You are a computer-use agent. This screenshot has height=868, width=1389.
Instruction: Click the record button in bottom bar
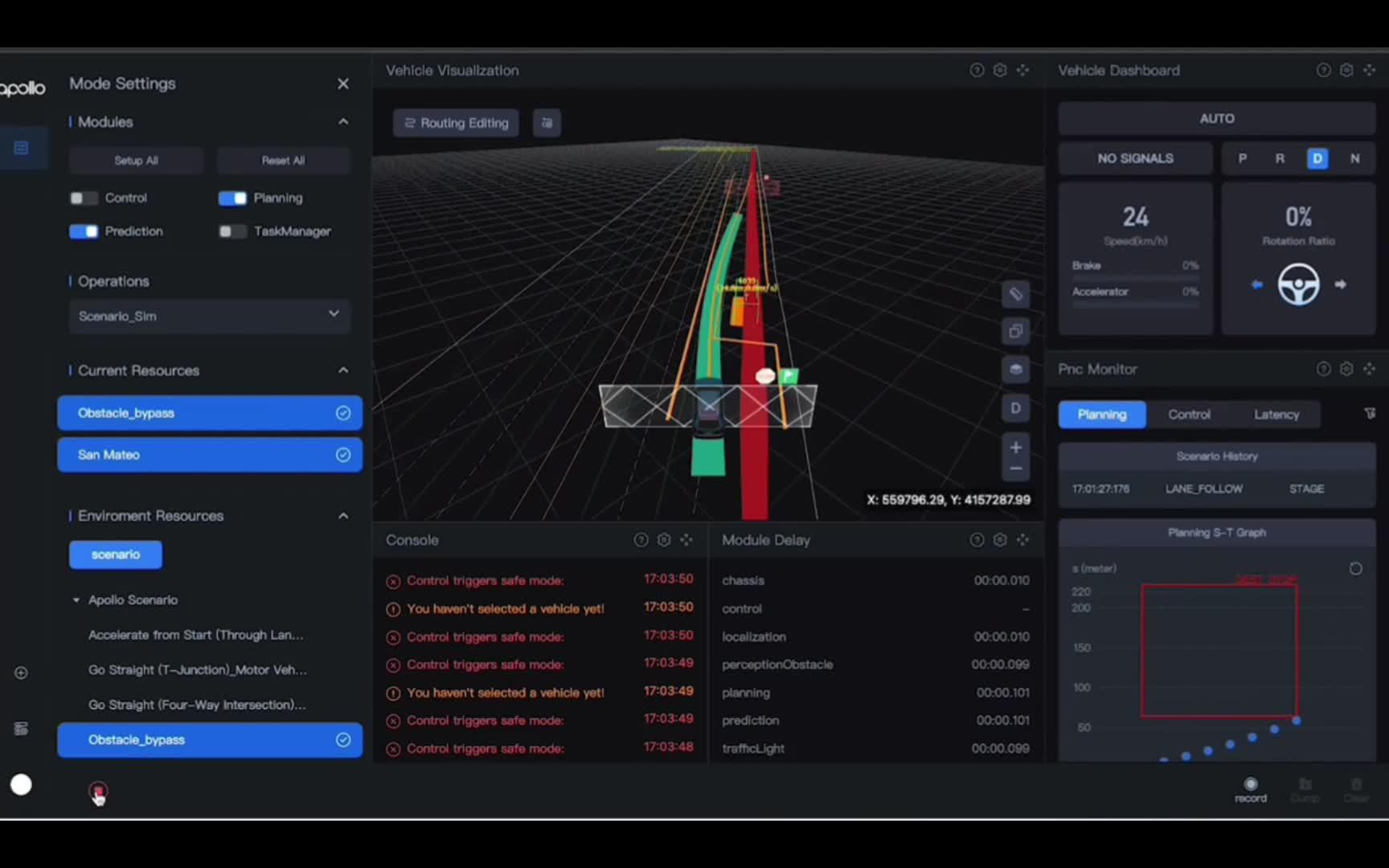(x=1251, y=789)
